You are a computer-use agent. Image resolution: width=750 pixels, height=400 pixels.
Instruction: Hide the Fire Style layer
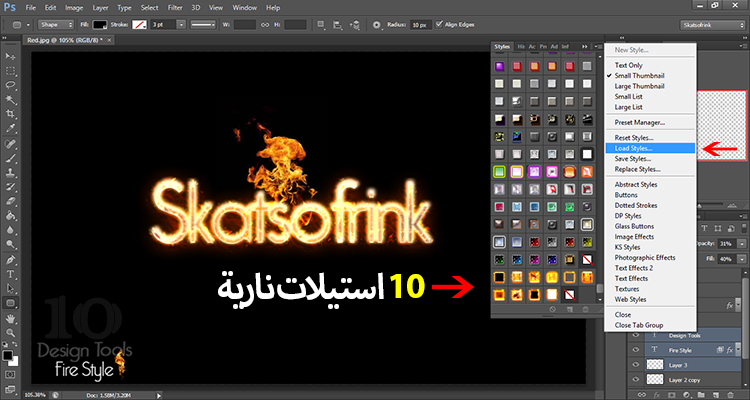click(x=636, y=350)
